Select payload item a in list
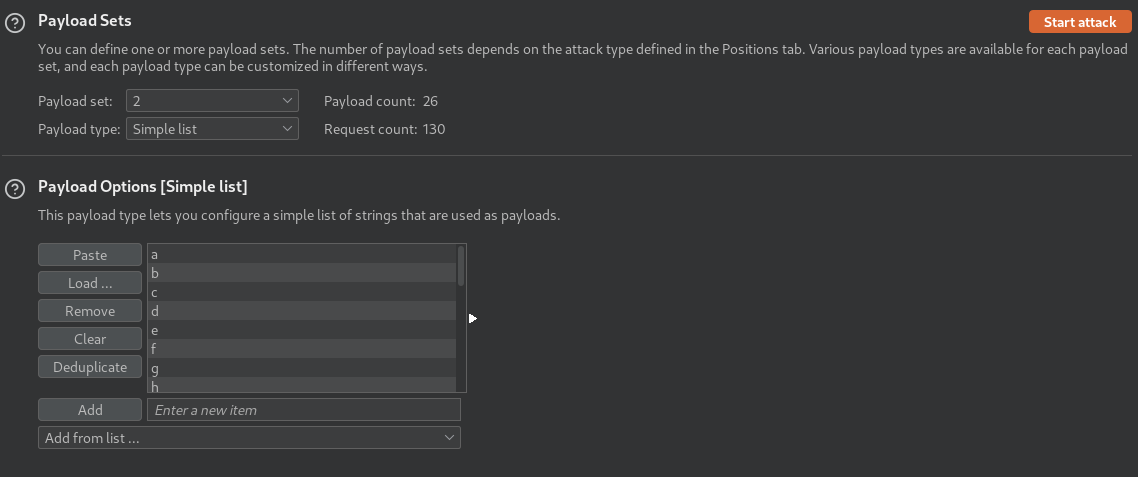Screen dimensions: 1138x477 [x=302, y=254]
